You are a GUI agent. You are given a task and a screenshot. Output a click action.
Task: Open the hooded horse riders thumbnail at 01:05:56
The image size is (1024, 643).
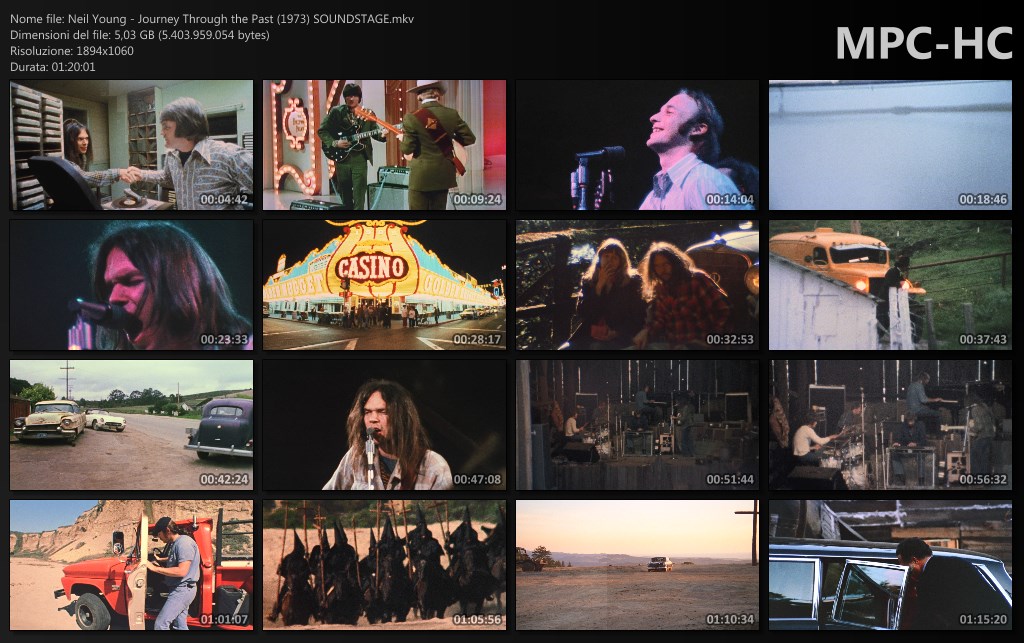point(384,565)
